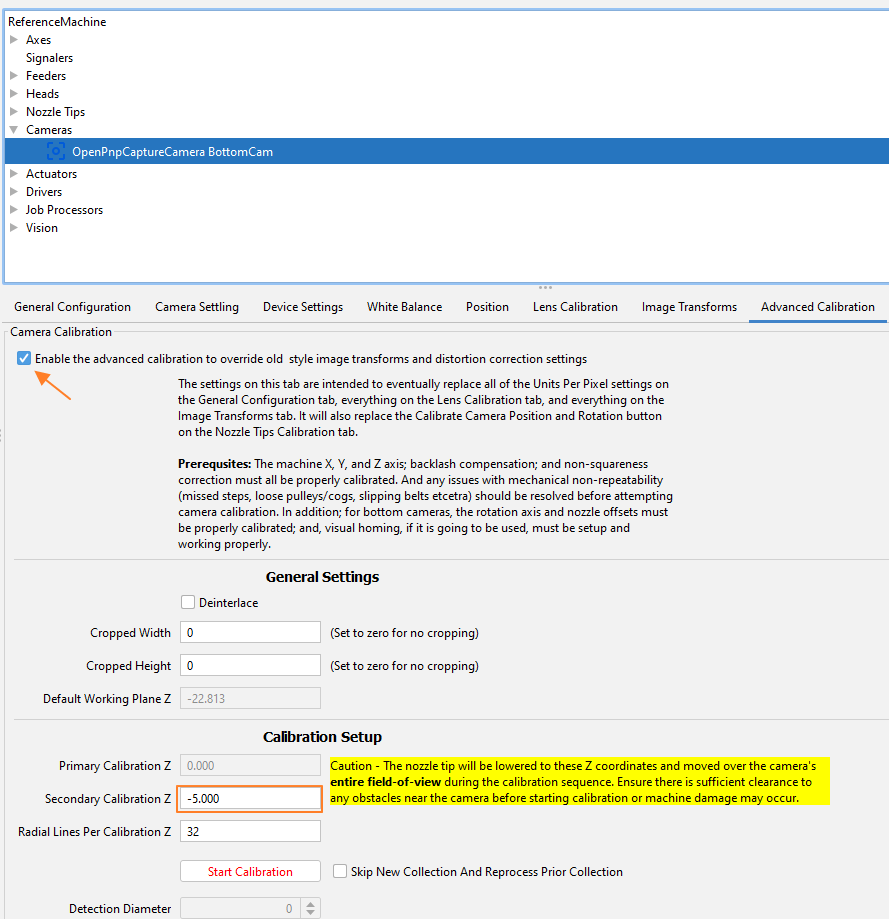Click the Secondary Calibration Z field

coord(250,799)
